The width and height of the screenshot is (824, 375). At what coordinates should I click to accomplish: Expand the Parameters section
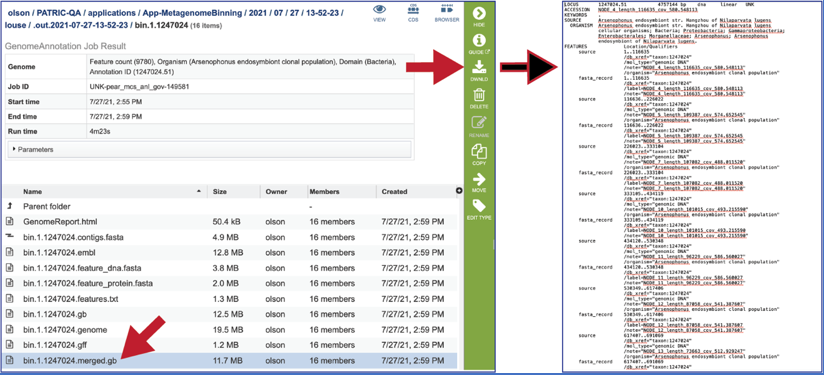(x=210, y=150)
